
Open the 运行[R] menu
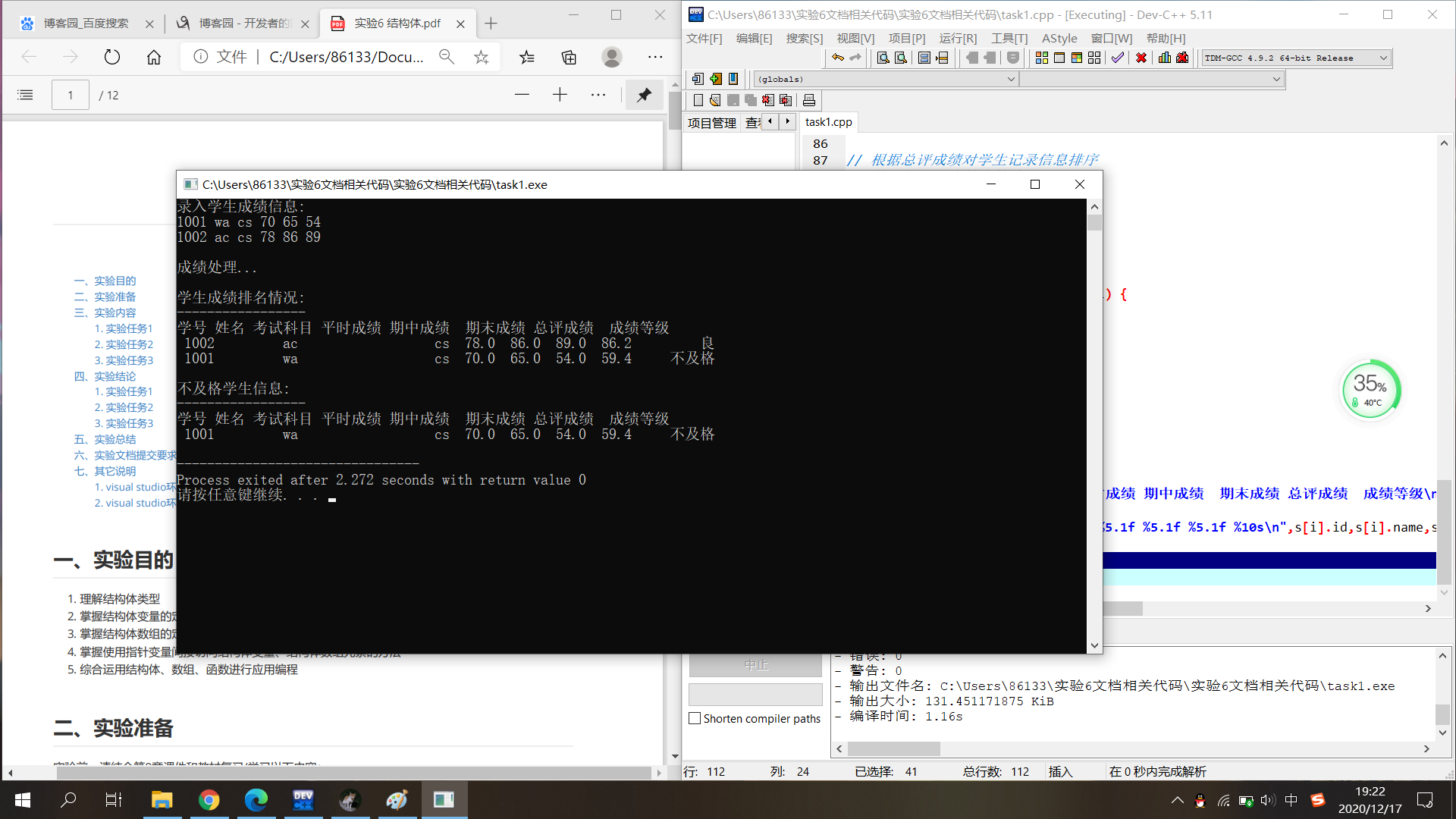point(958,38)
